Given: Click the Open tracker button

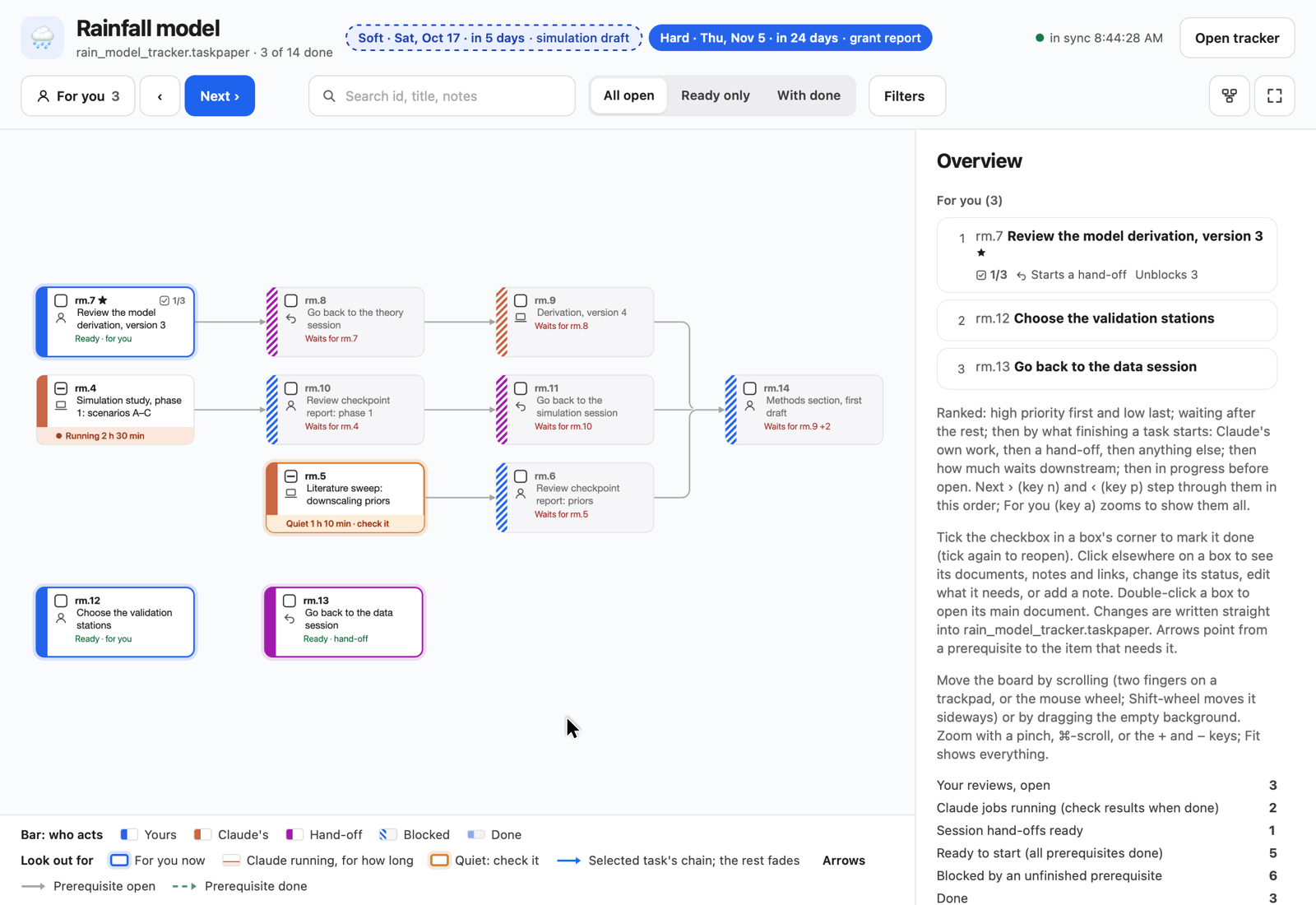Looking at the screenshot, I should coord(1236,38).
